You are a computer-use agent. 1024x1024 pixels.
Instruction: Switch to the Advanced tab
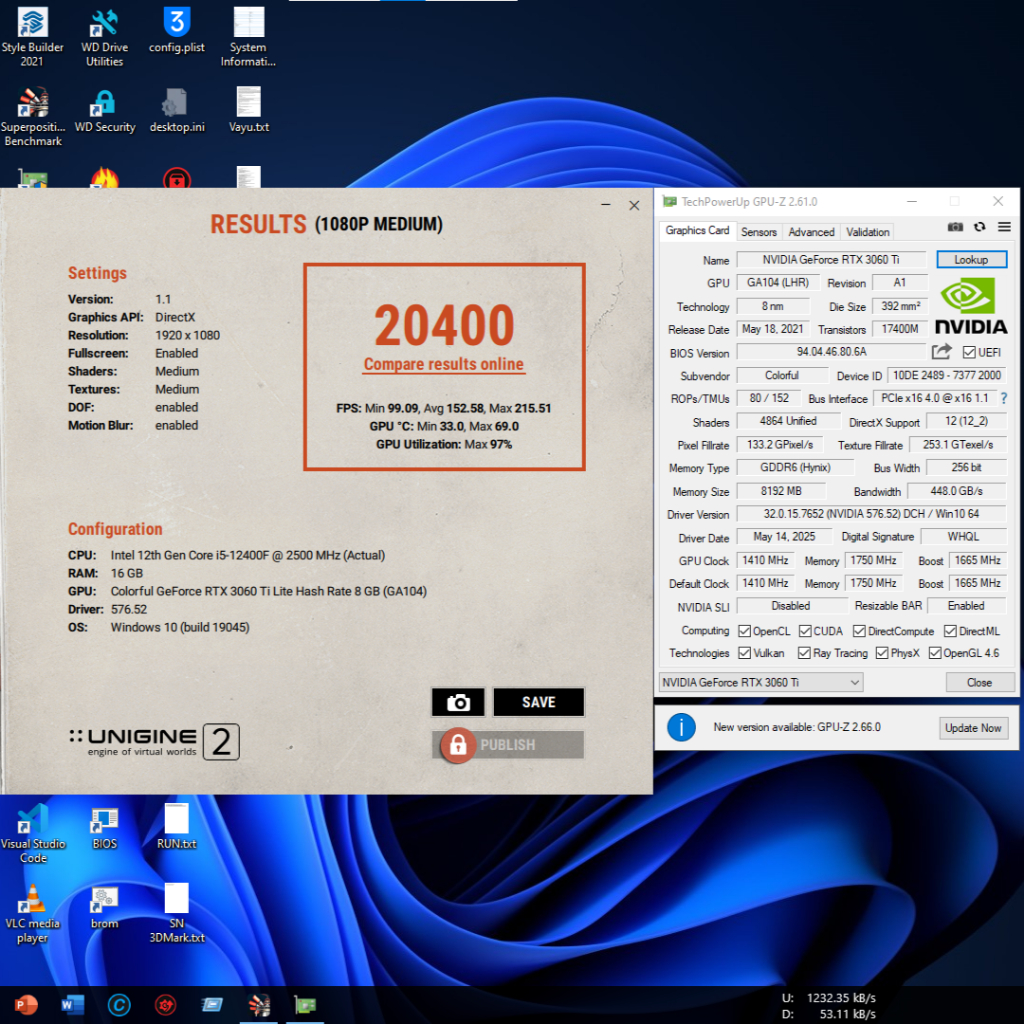811,232
